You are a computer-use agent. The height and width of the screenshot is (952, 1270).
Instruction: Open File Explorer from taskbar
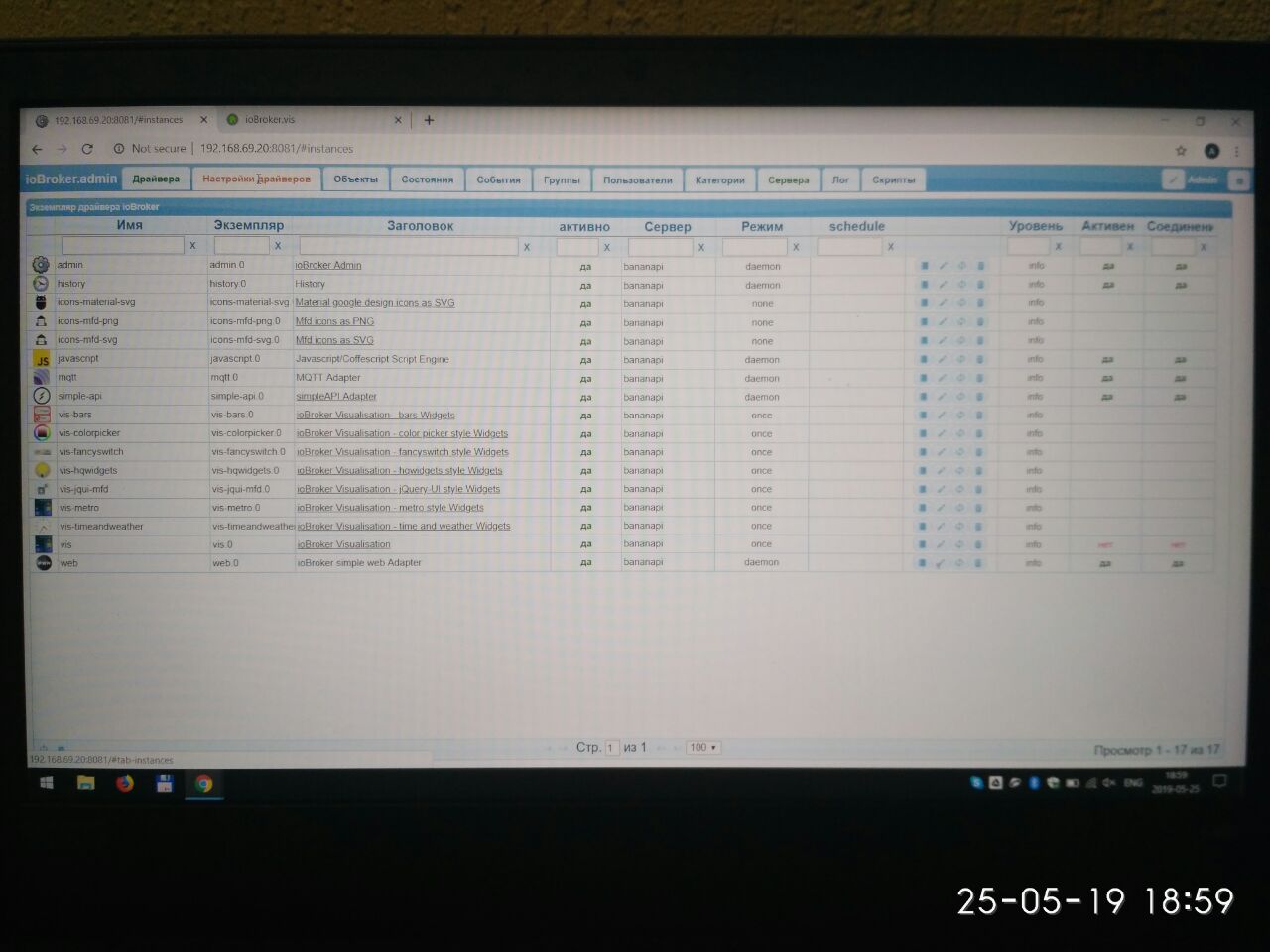[x=85, y=784]
